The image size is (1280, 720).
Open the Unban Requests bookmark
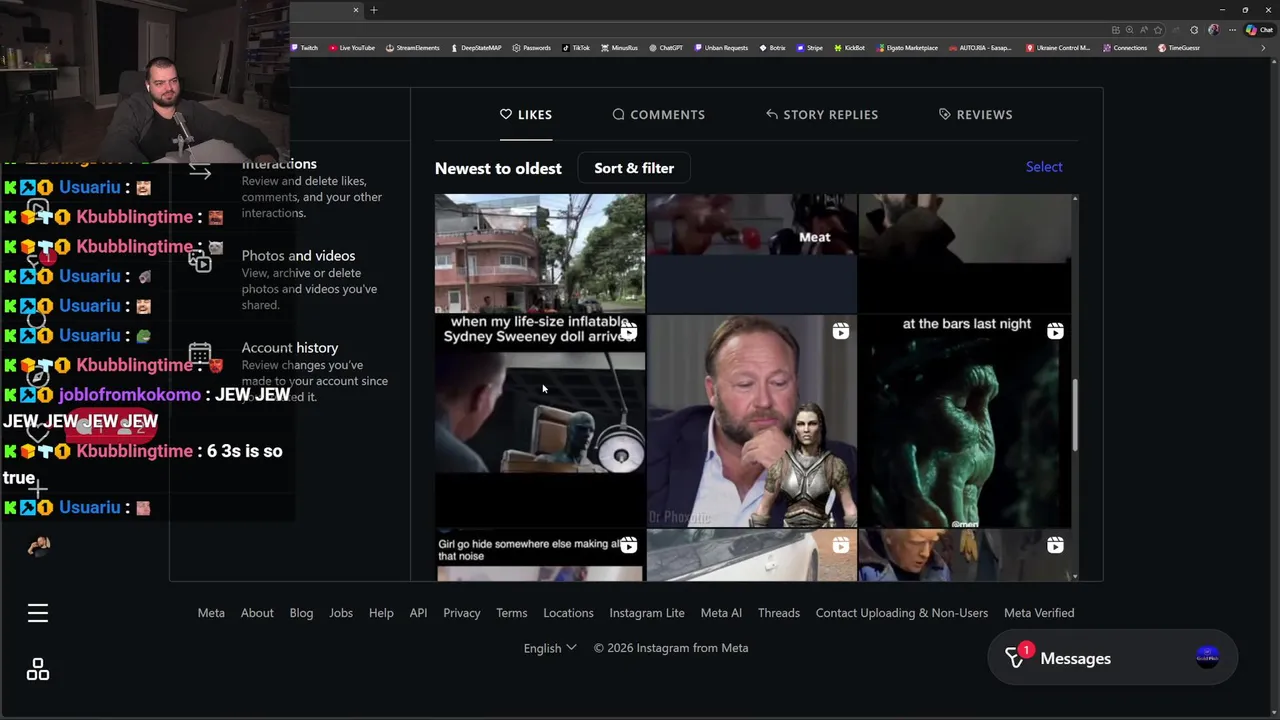[721, 48]
